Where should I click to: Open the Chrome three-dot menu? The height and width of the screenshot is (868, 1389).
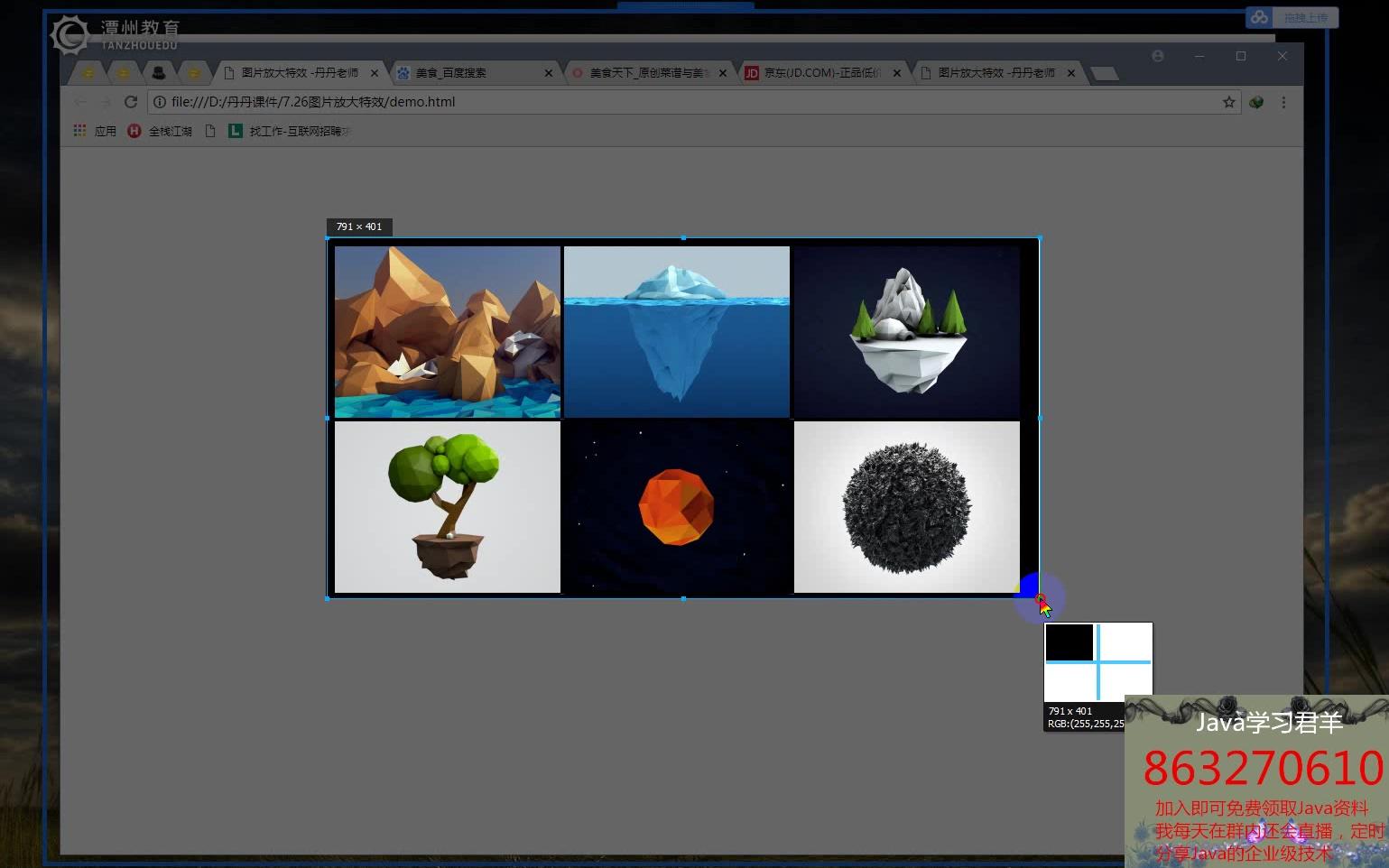click(x=1283, y=102)
